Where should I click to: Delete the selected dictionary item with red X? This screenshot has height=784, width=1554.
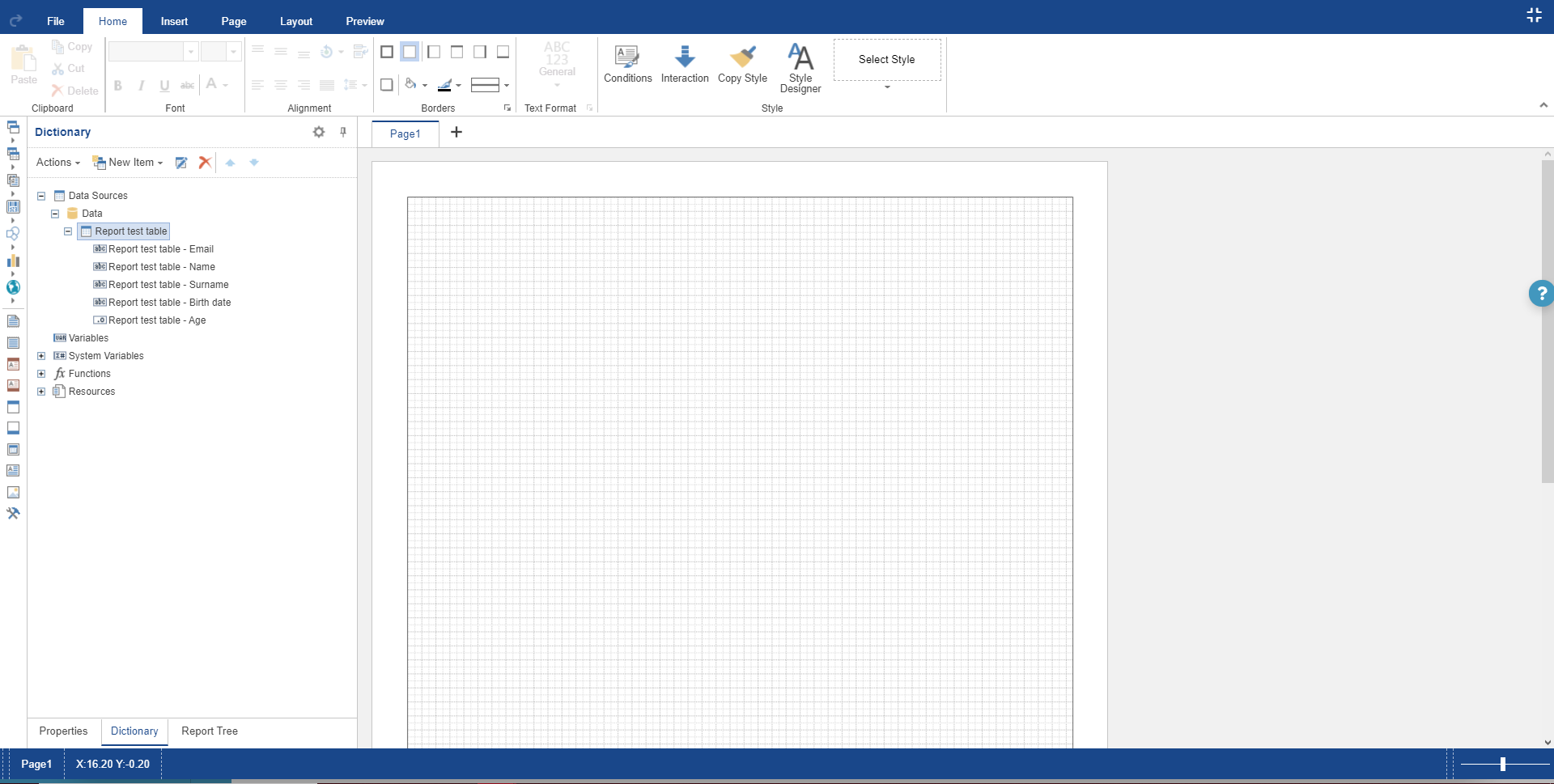(x=205, y=163)
